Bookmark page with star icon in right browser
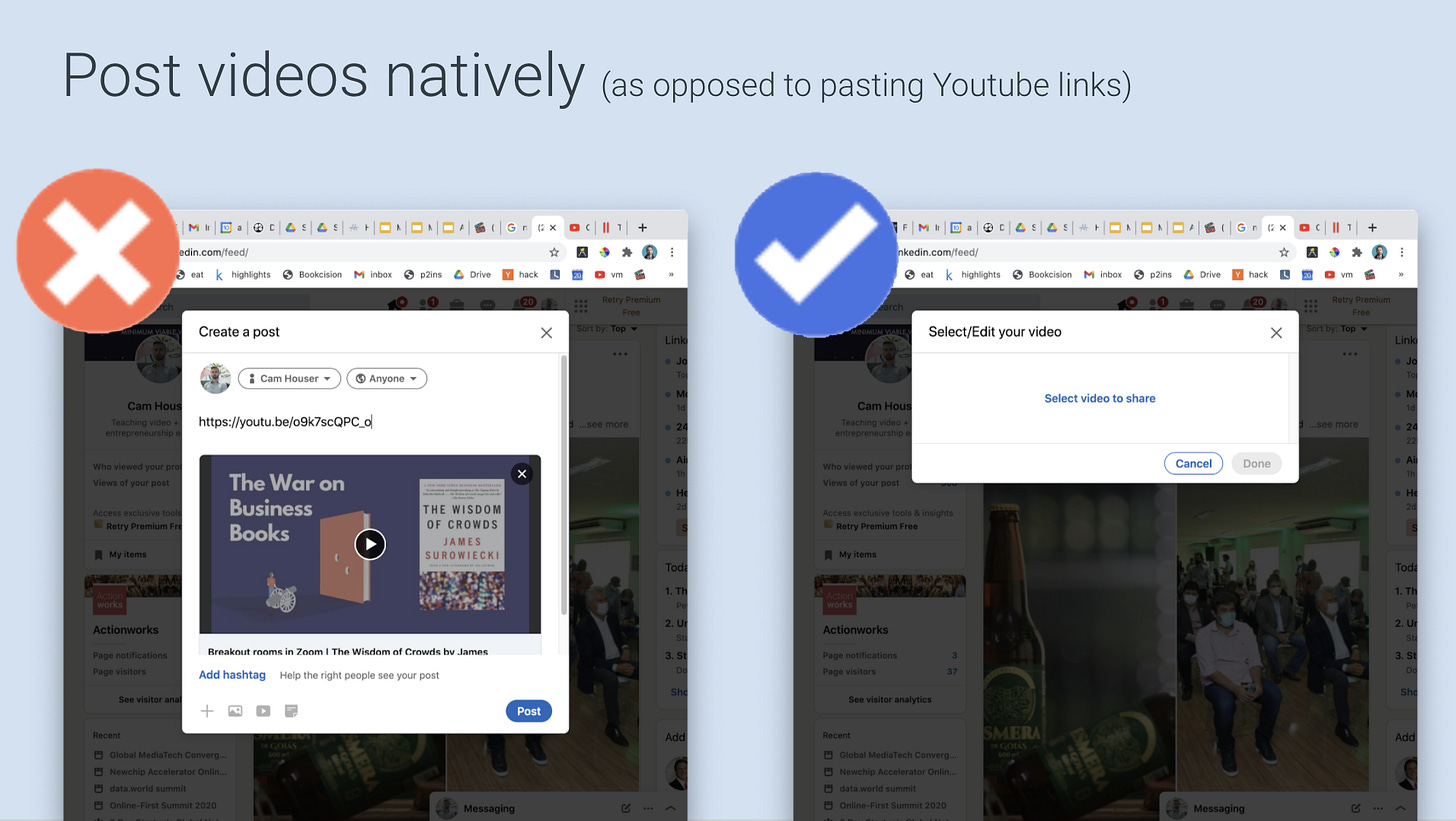Image resolution: width=1456 pixels, height=821 pixels. click(1284, 253)
